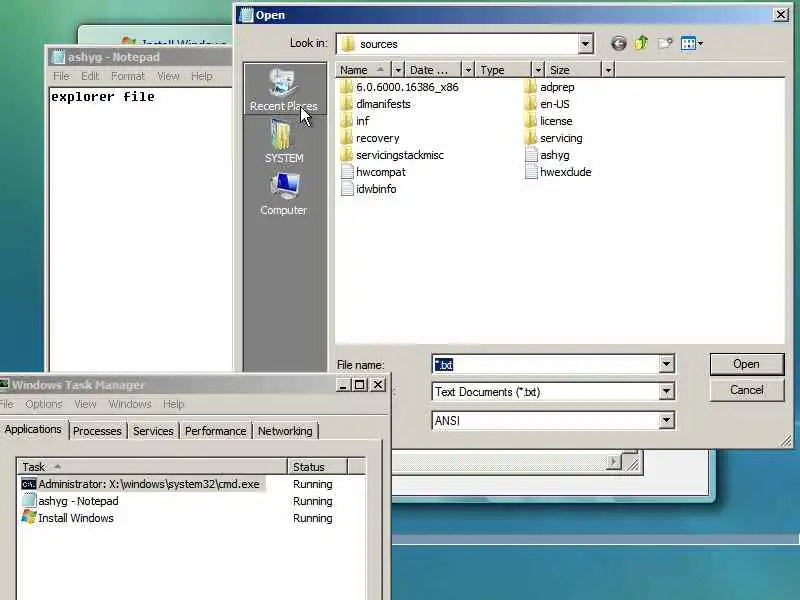Select the adprep folder
This screenshot has height=600, width=800.
(x=549, y=87)
